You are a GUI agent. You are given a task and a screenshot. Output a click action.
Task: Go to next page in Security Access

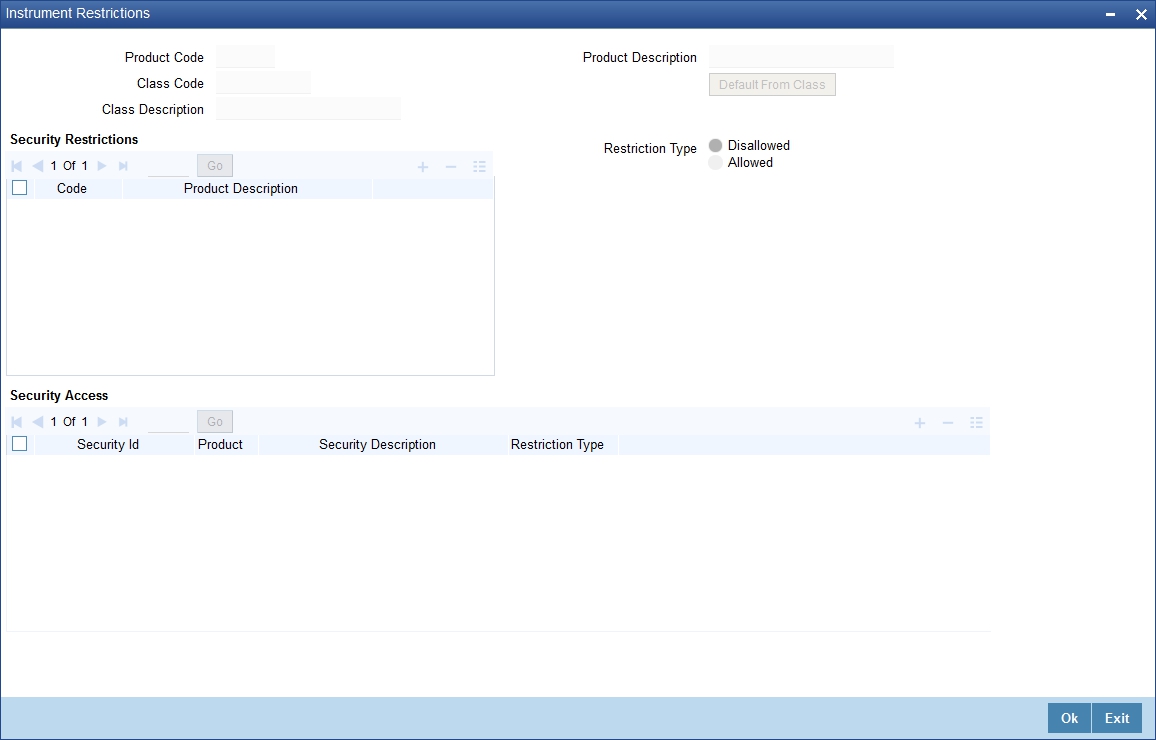102,422
